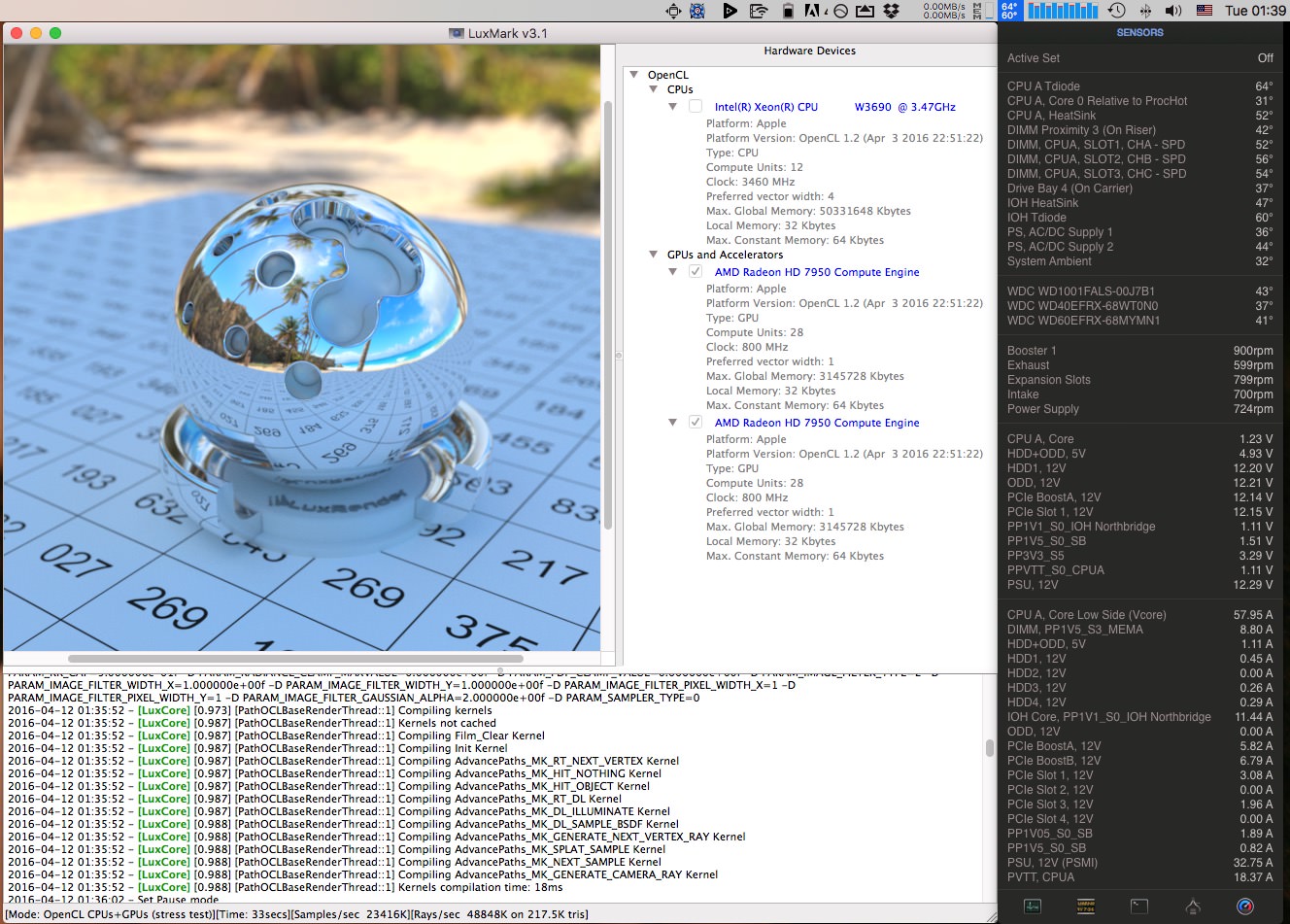Open System Information icon in Sensors footer

[x=1193, y=907]
